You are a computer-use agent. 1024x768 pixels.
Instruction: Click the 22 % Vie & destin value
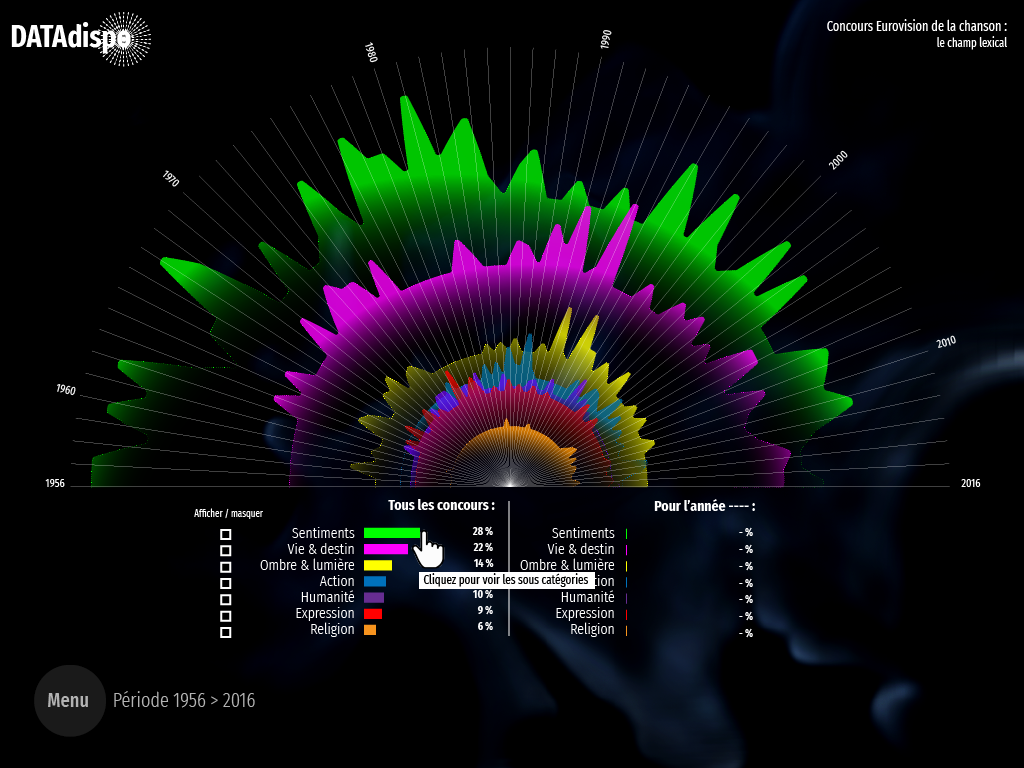pos(483,547)
